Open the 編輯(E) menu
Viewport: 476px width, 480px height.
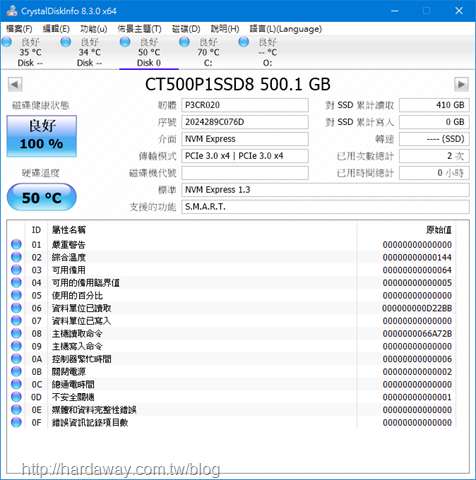pos(56,29)
